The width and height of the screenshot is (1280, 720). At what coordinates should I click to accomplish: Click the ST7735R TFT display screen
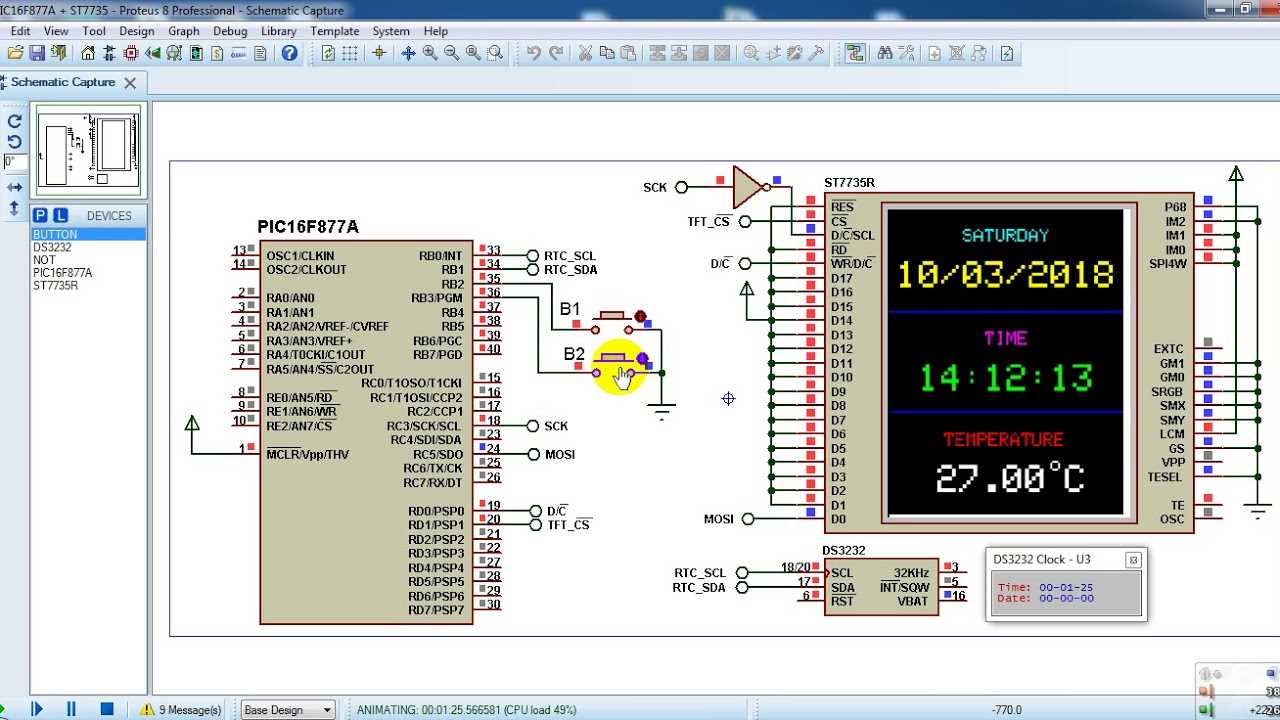tap(1005, 361)
